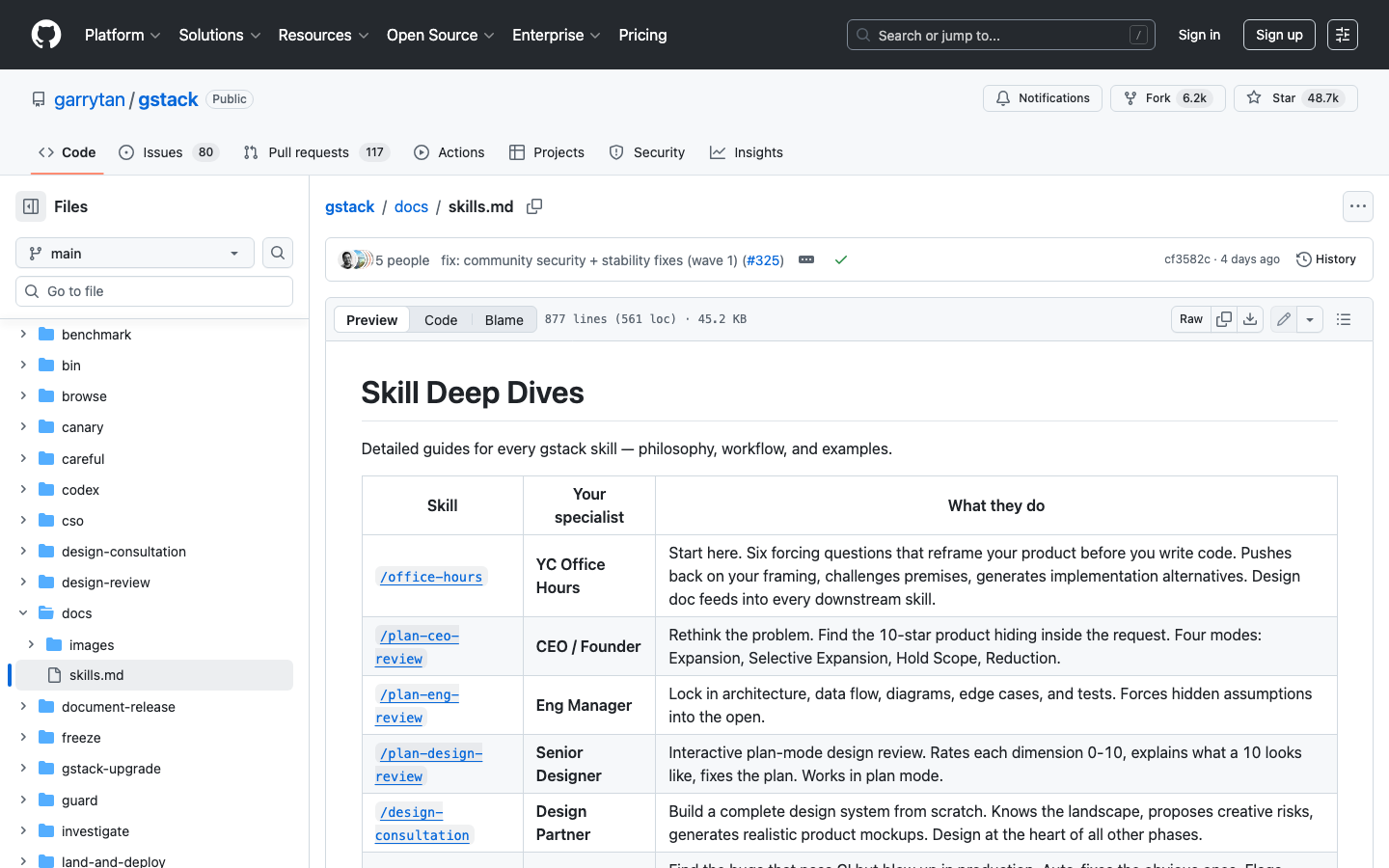This screenshot has height=868, width=1389.
Task: Switch to the Code file view
Action: 441,320
